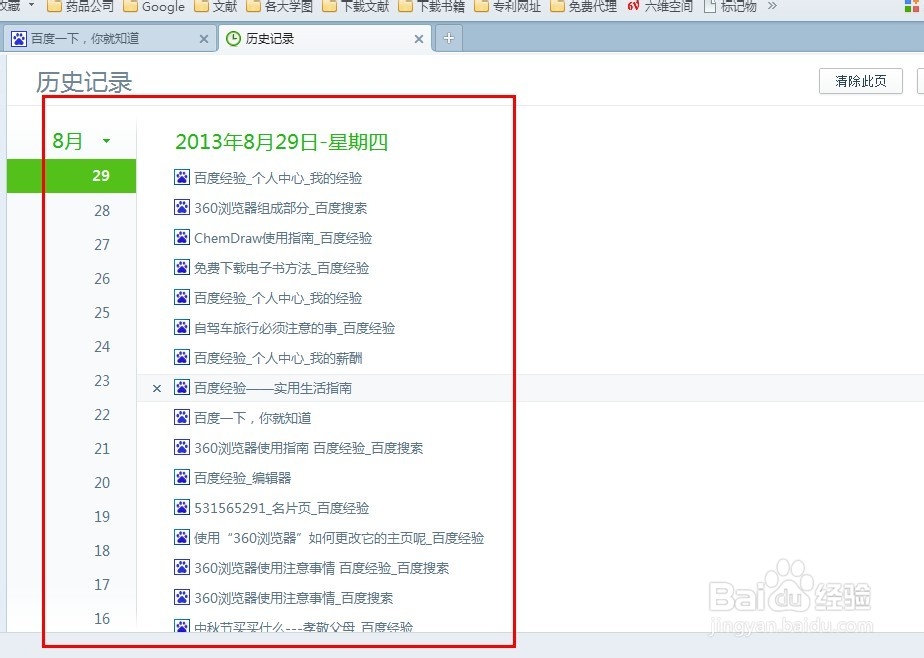924x658 pixels.
Task: Open the 免费下载电子书方法_百度经验 history entry
Action: [282, 268]
